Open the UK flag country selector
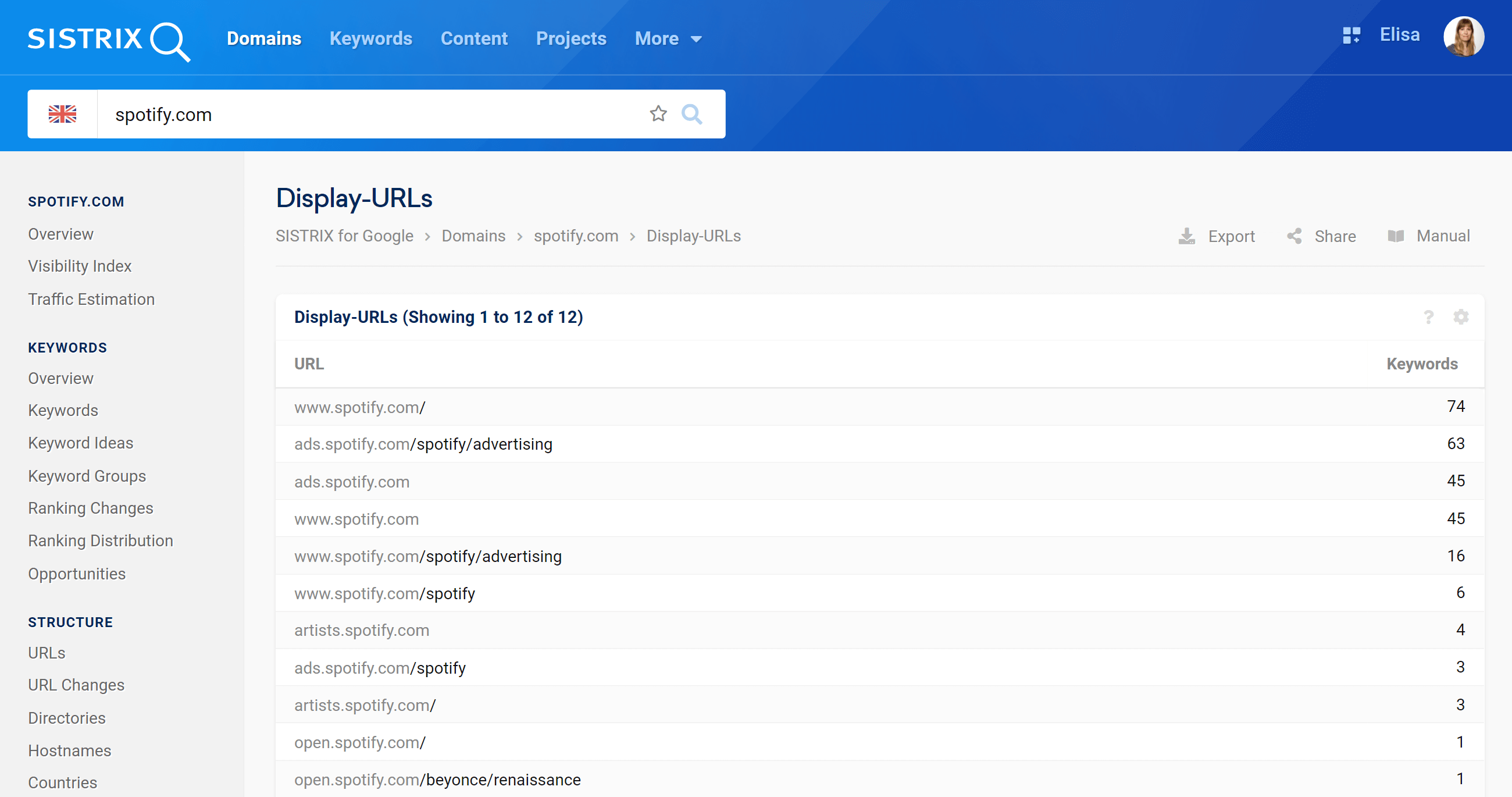Image resolution: width=1512 pixels, height=797 pixels. [x=62, y=114]
